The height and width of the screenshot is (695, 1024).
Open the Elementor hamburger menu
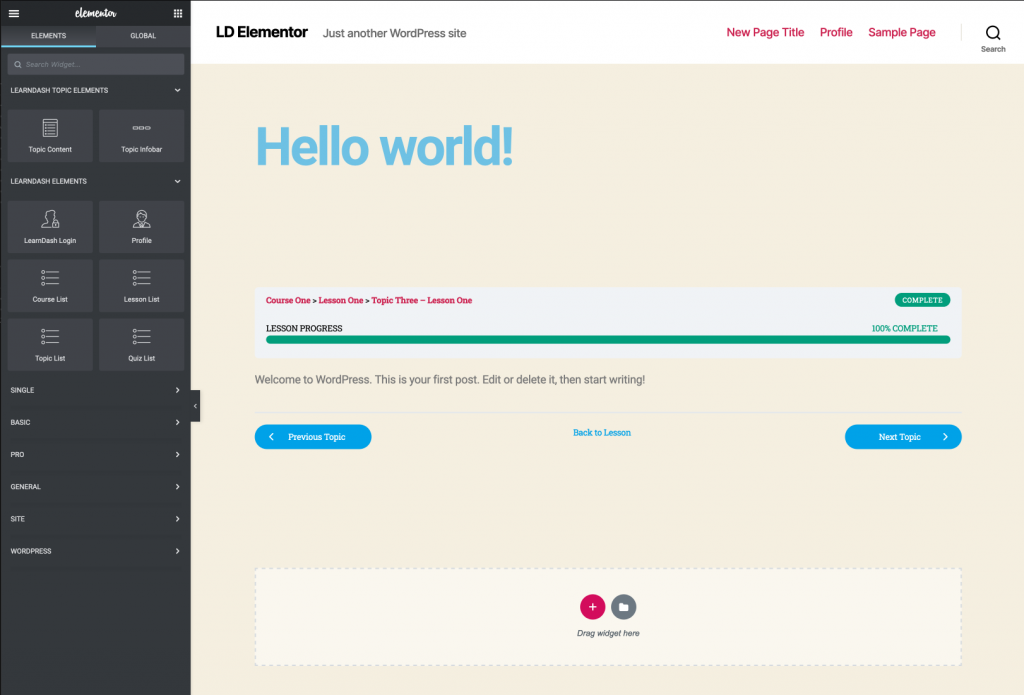pyautogui.click(x=14, y=14)
